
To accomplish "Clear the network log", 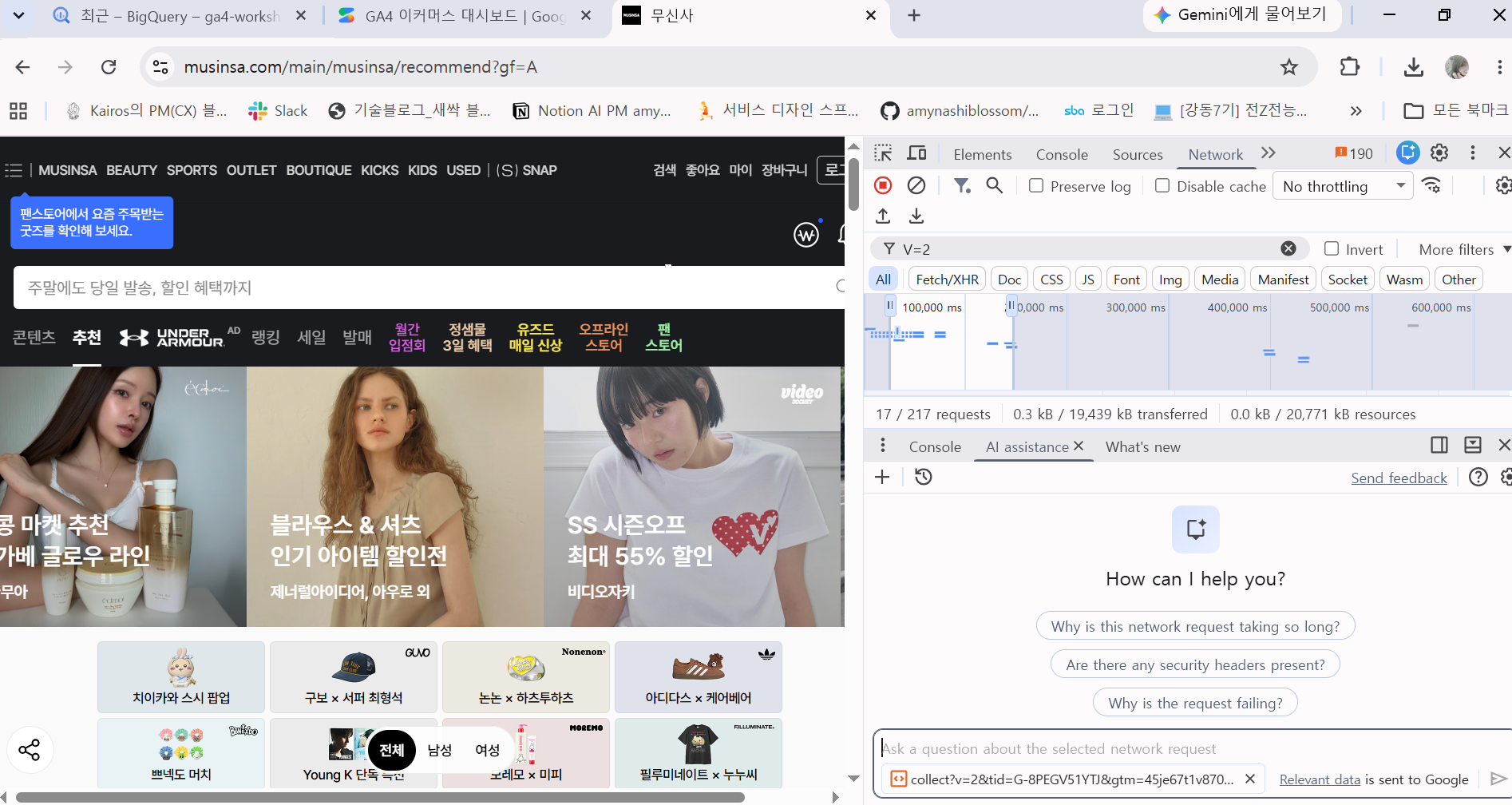I will click(x=916, y=185).
